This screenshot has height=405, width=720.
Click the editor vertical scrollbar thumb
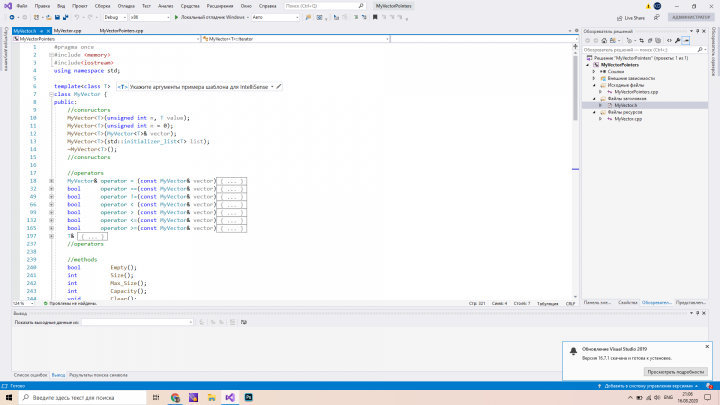(x=575, y=86)
